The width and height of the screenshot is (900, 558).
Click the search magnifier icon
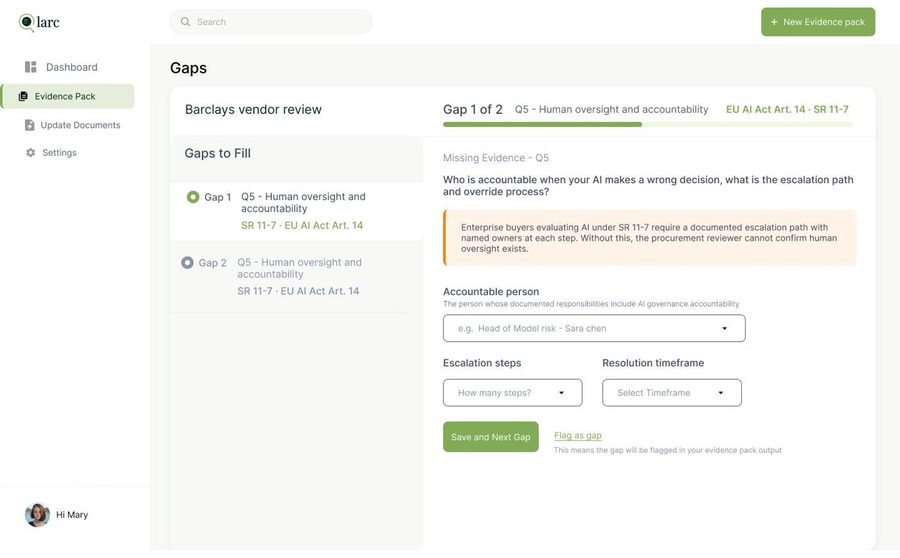(185, 22)
